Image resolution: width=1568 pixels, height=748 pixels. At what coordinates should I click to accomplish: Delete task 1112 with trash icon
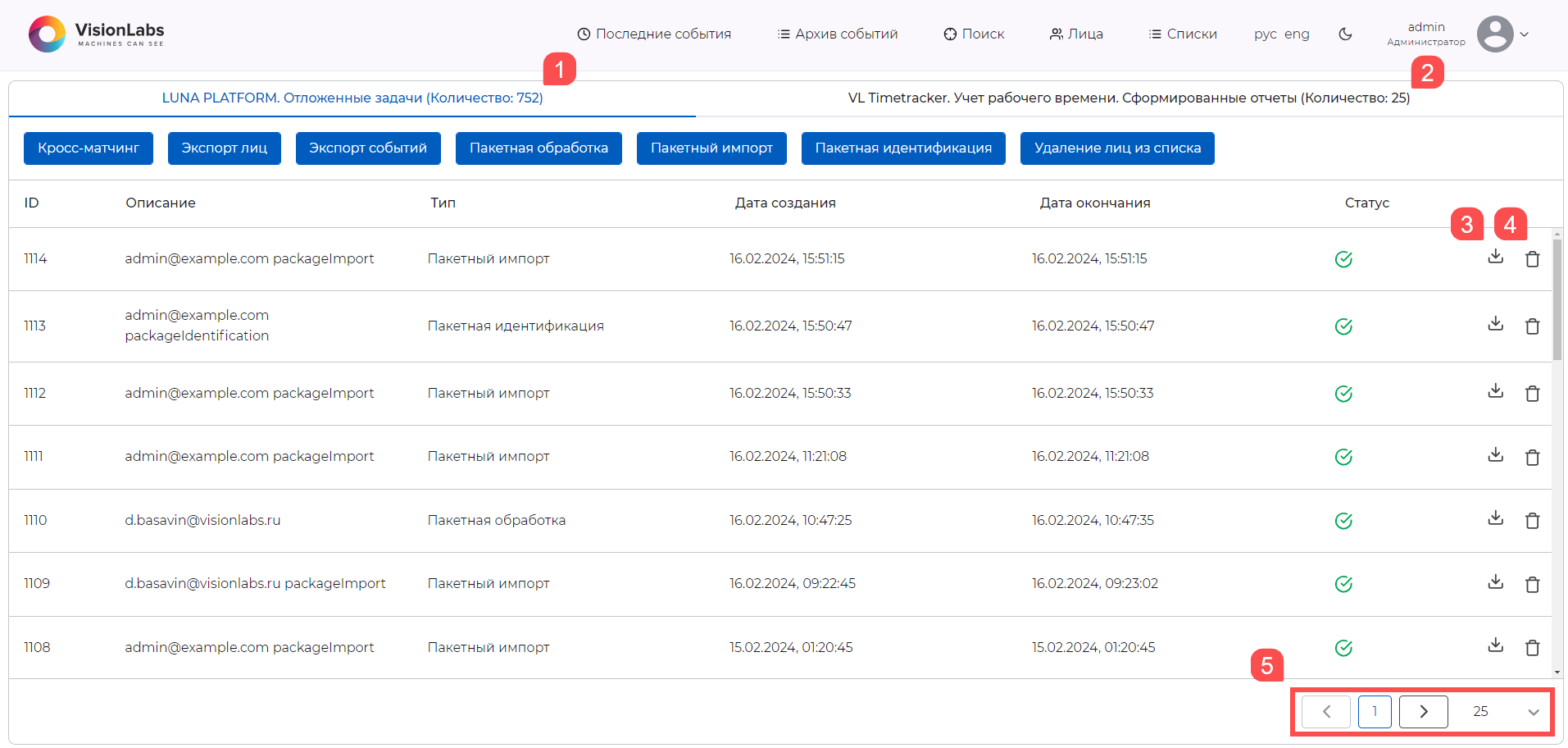(x=1532, y=394)
